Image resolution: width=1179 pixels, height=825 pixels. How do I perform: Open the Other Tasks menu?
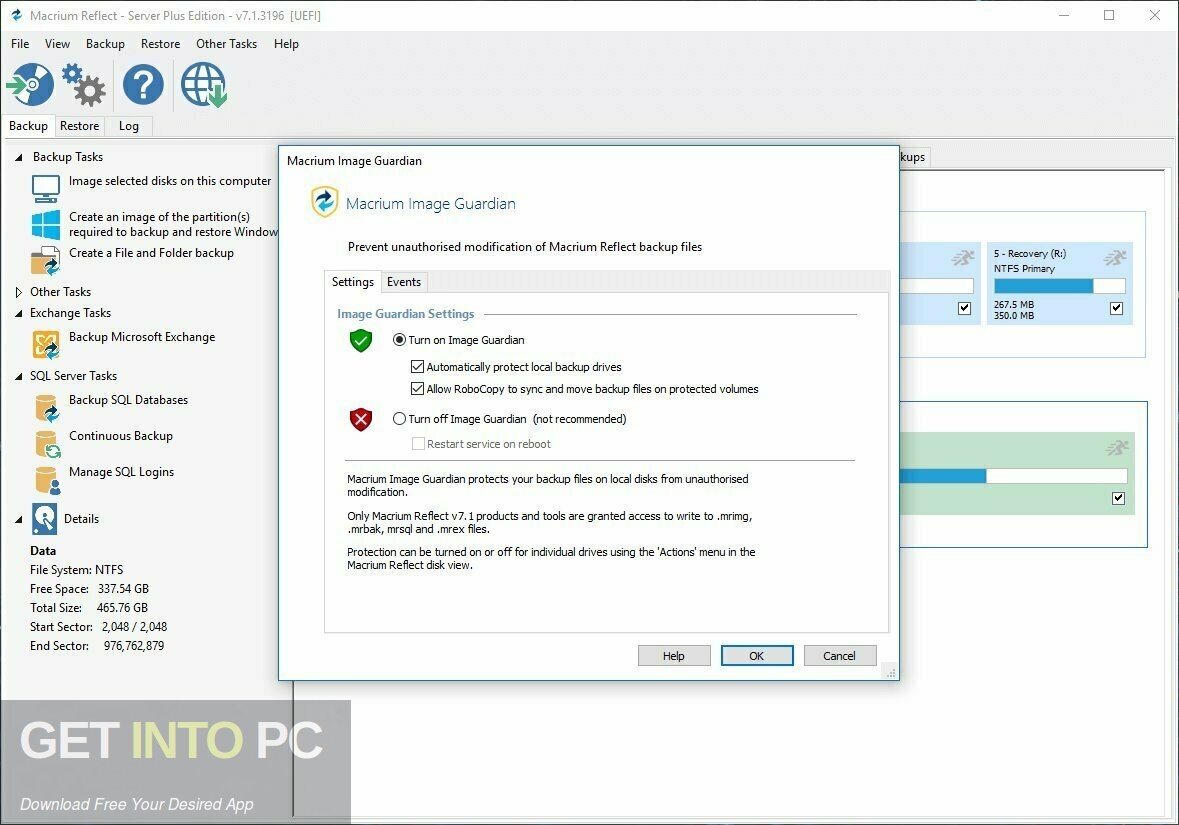click(226, 44)
